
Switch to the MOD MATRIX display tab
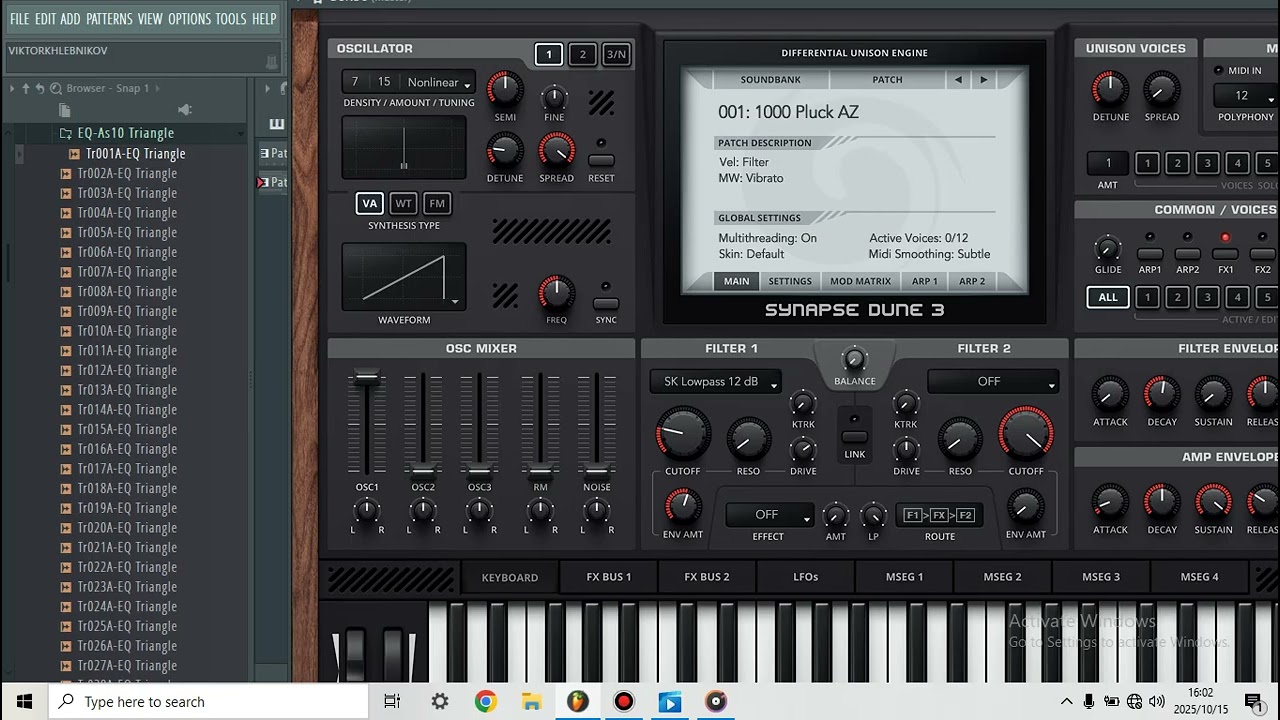point(860,281)
